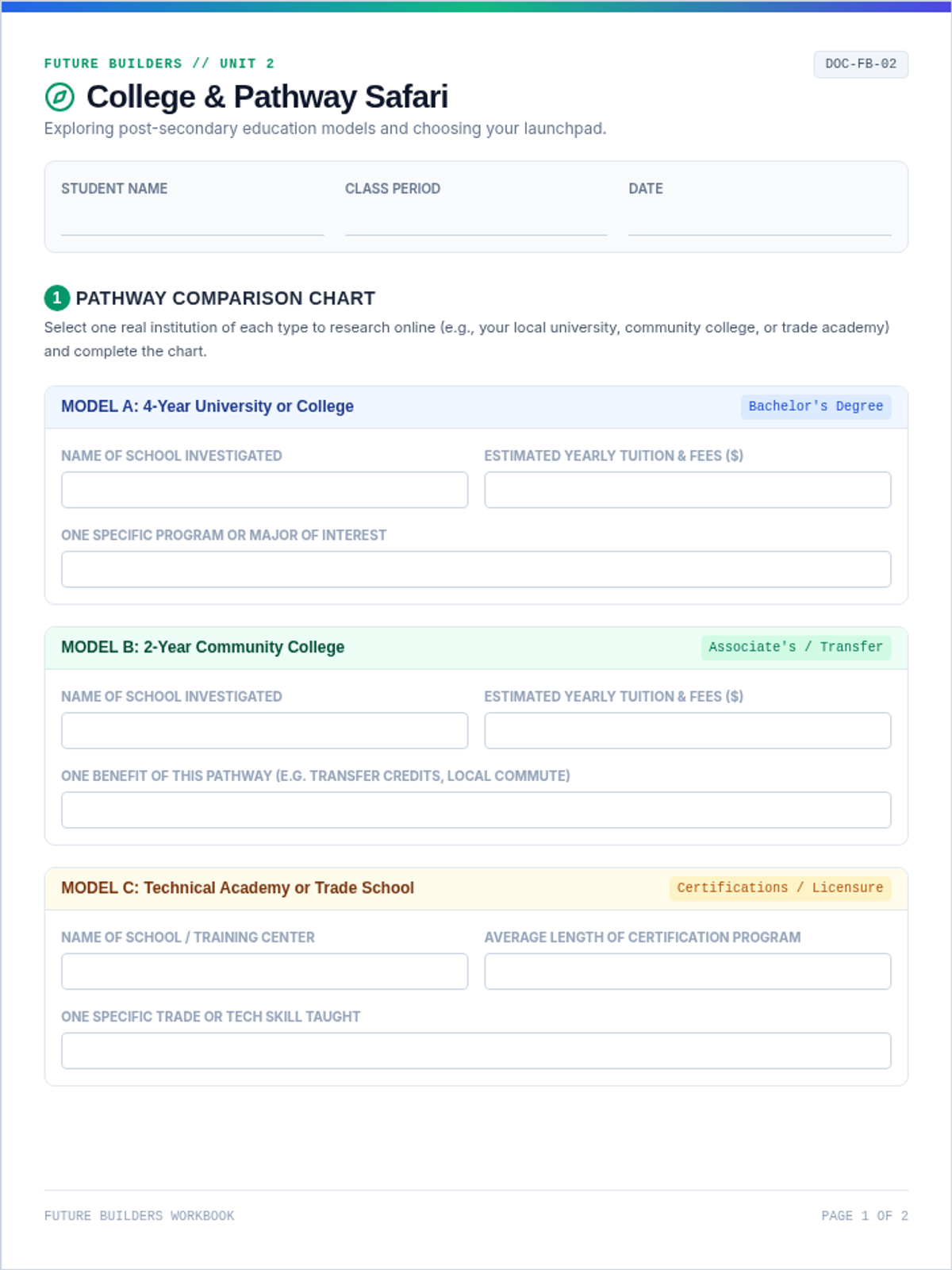Click the benefit of this pathway field

point(476,810)
